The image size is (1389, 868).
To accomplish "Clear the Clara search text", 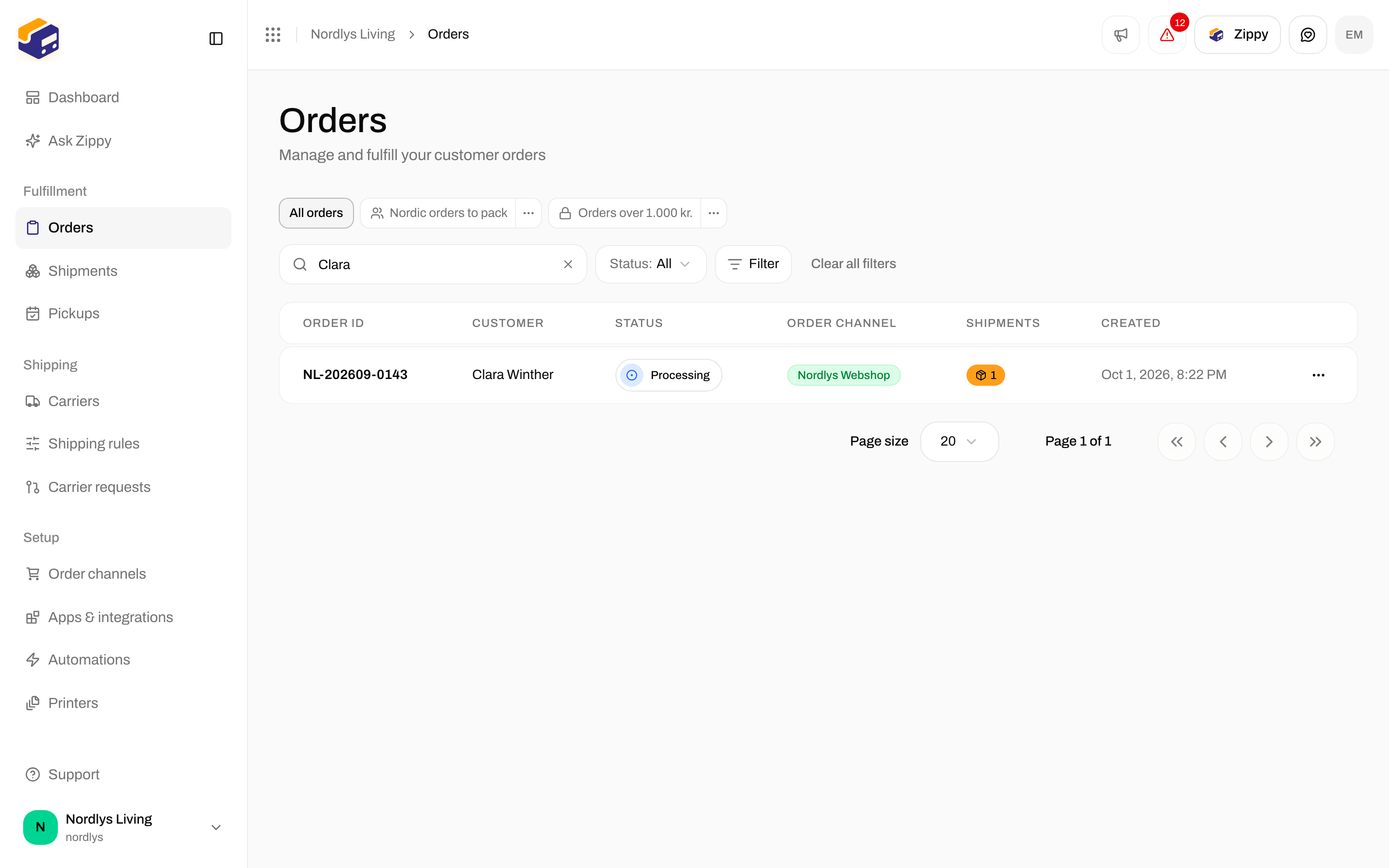I will pos(568,264).
